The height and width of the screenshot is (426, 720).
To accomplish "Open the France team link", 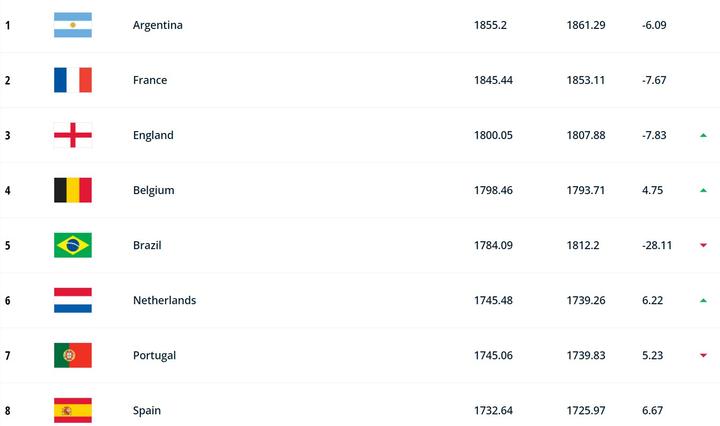I will [150, 80].
